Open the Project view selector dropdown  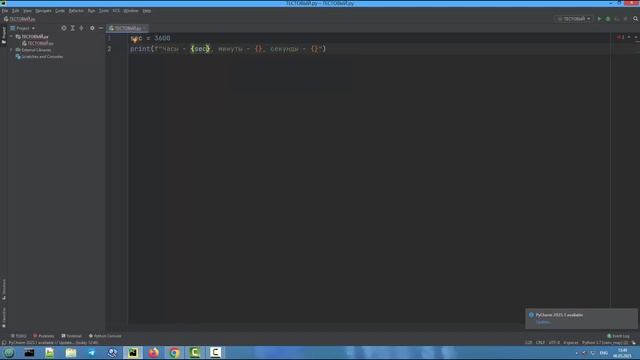pyautogui.click(x=23, y=28)
